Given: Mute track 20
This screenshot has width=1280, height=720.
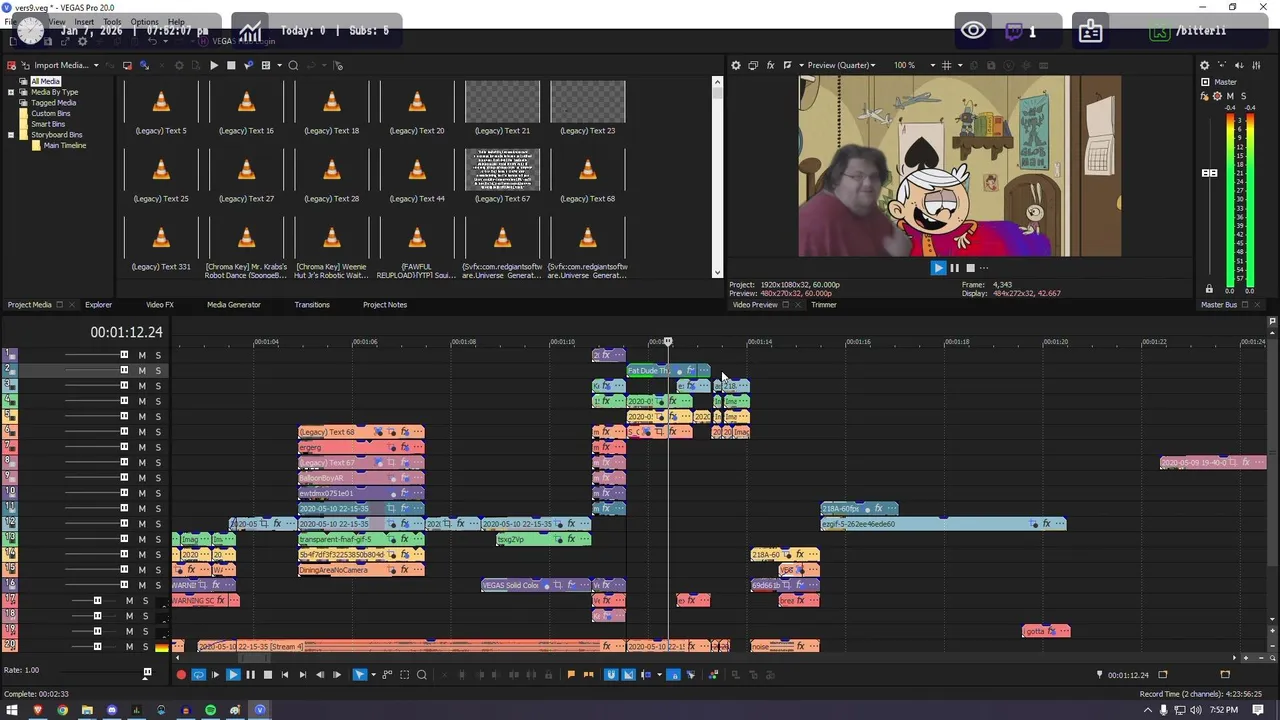Looking at the screenshot, I should (x=129, y=647).
